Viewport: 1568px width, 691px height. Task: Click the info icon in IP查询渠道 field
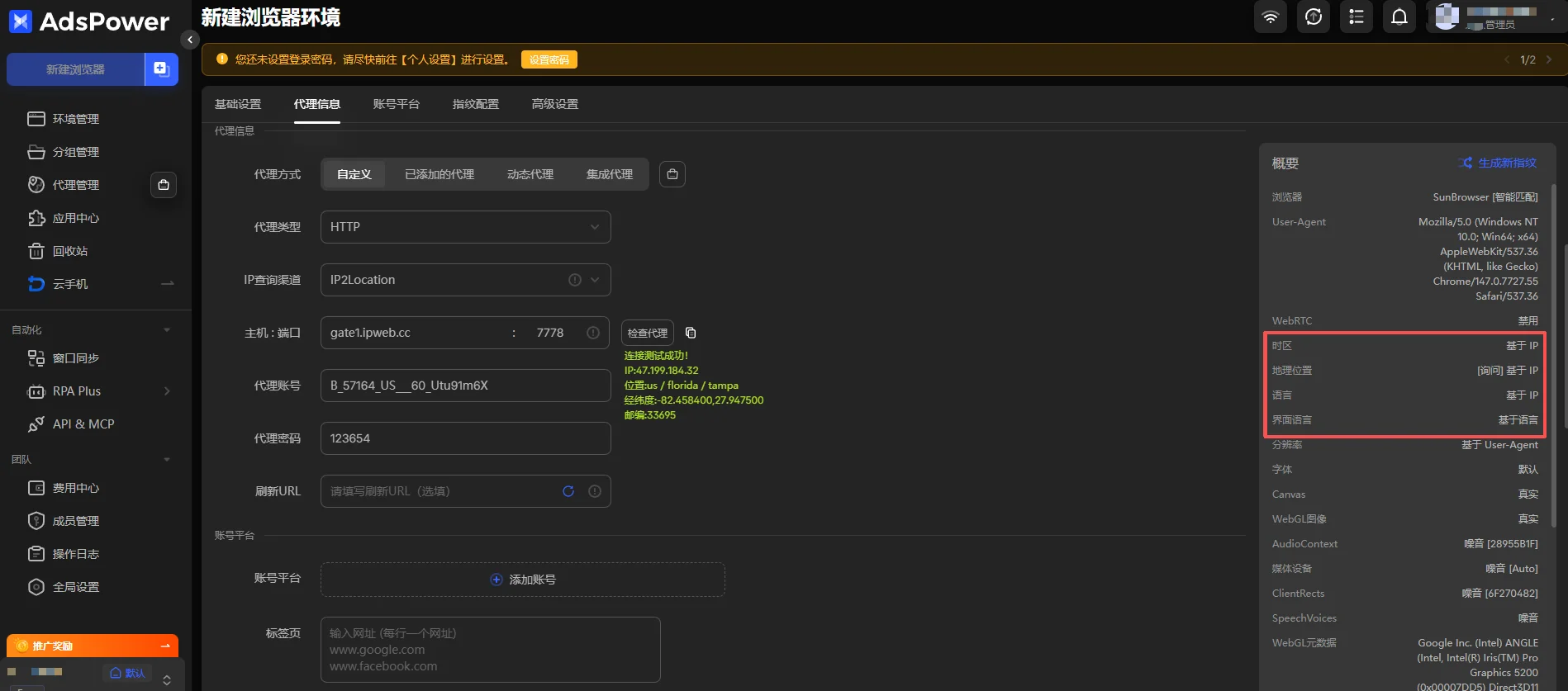[x=575, y=280]
